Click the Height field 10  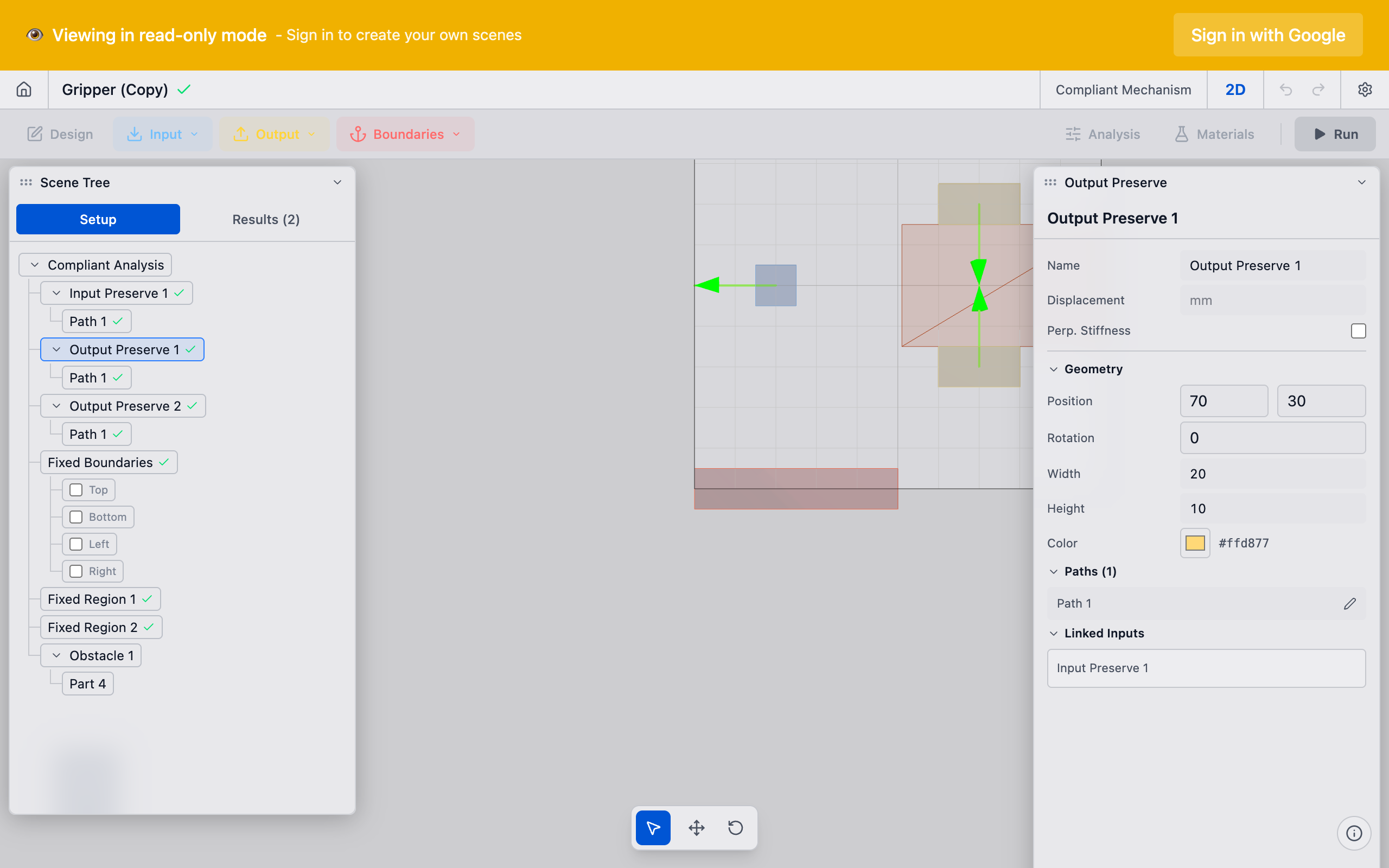pos(1272,508)
